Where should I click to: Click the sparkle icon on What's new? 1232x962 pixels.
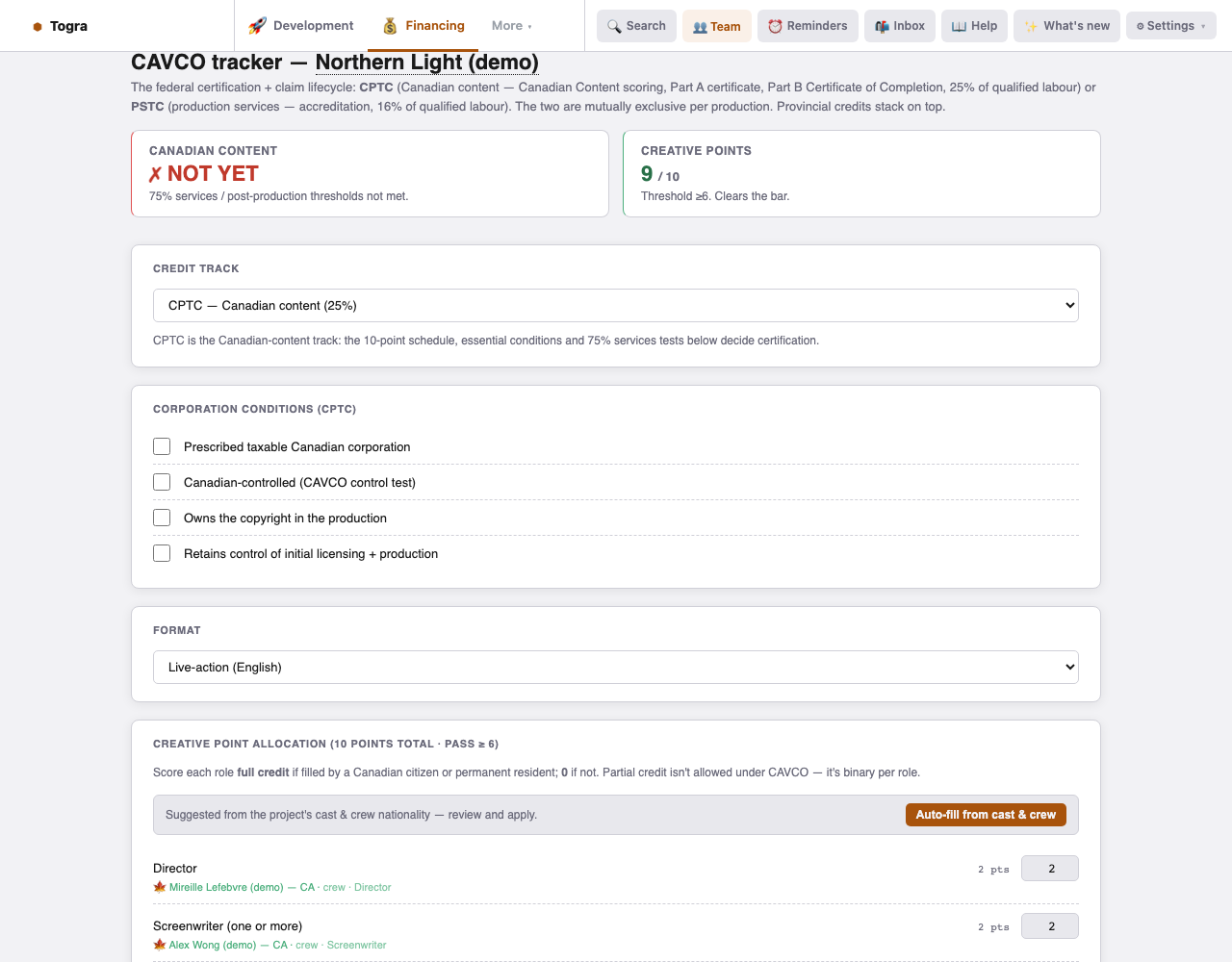[x=1031, y=26]
